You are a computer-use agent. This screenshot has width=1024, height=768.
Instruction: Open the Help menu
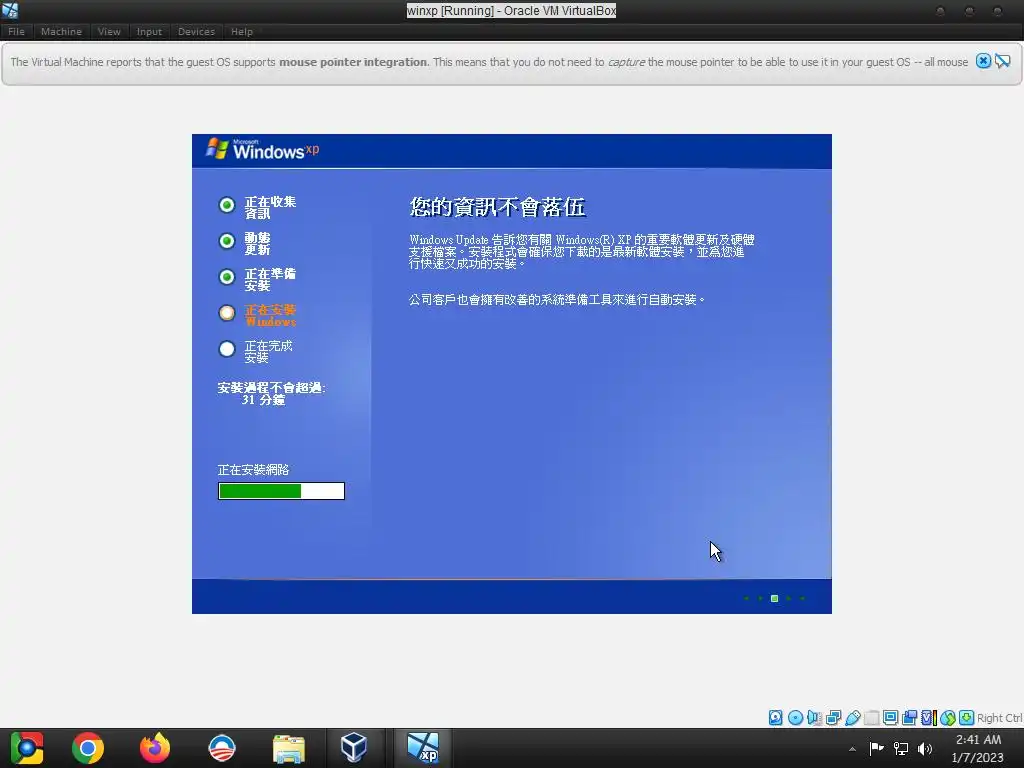point(242,31)
